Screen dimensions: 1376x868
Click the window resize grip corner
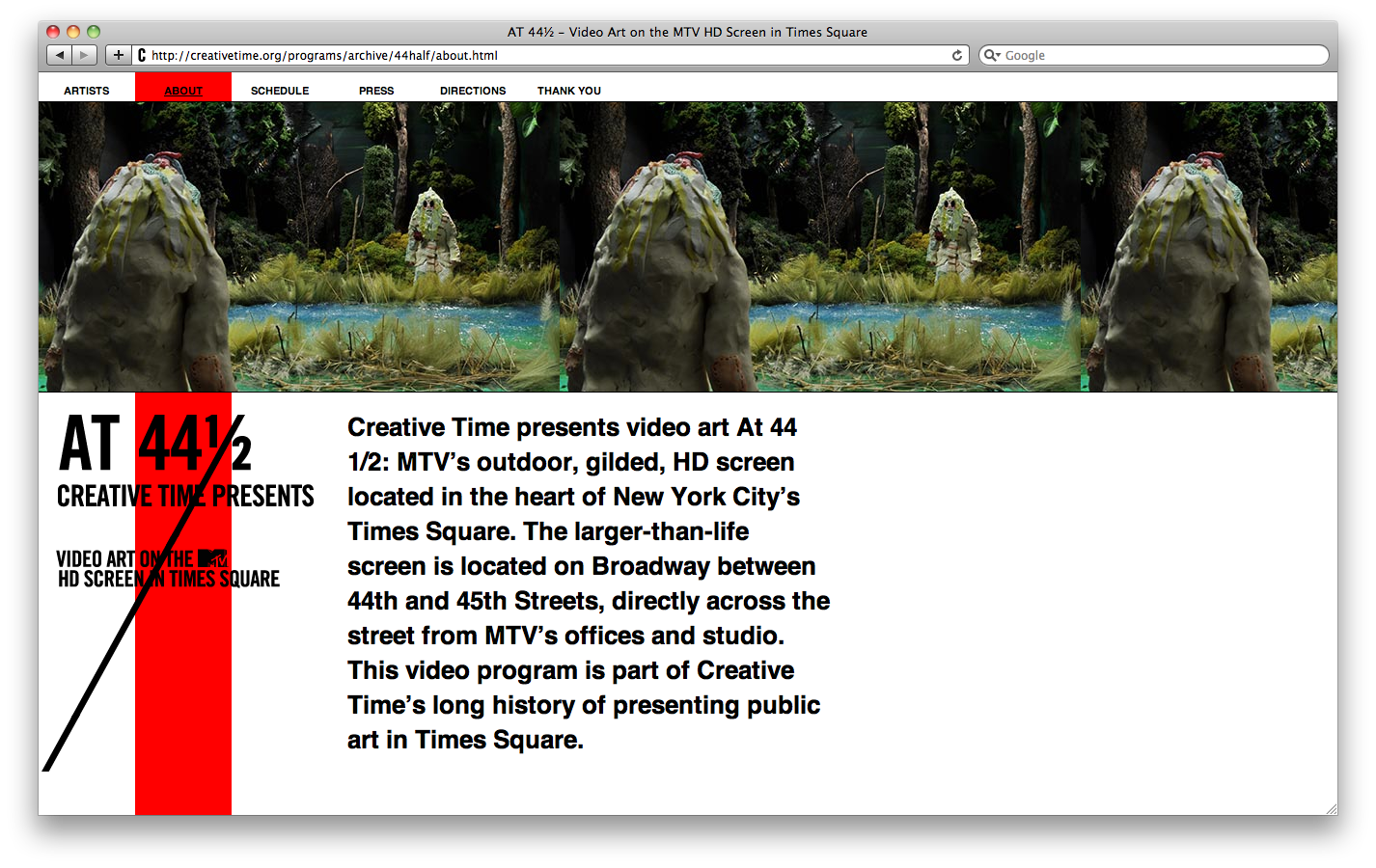[x=1330, y=808]
